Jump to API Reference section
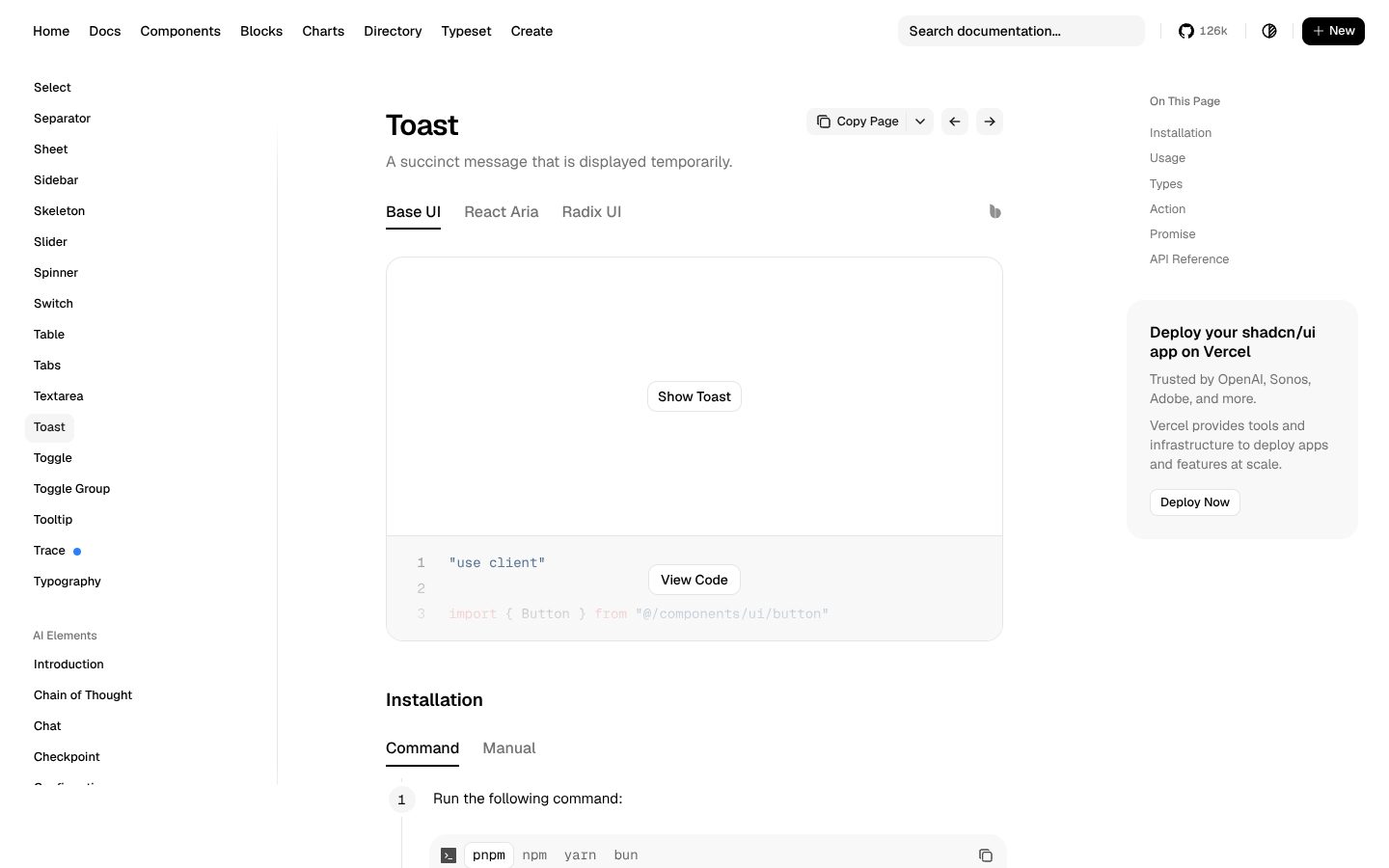 [x=1189, y=259]
